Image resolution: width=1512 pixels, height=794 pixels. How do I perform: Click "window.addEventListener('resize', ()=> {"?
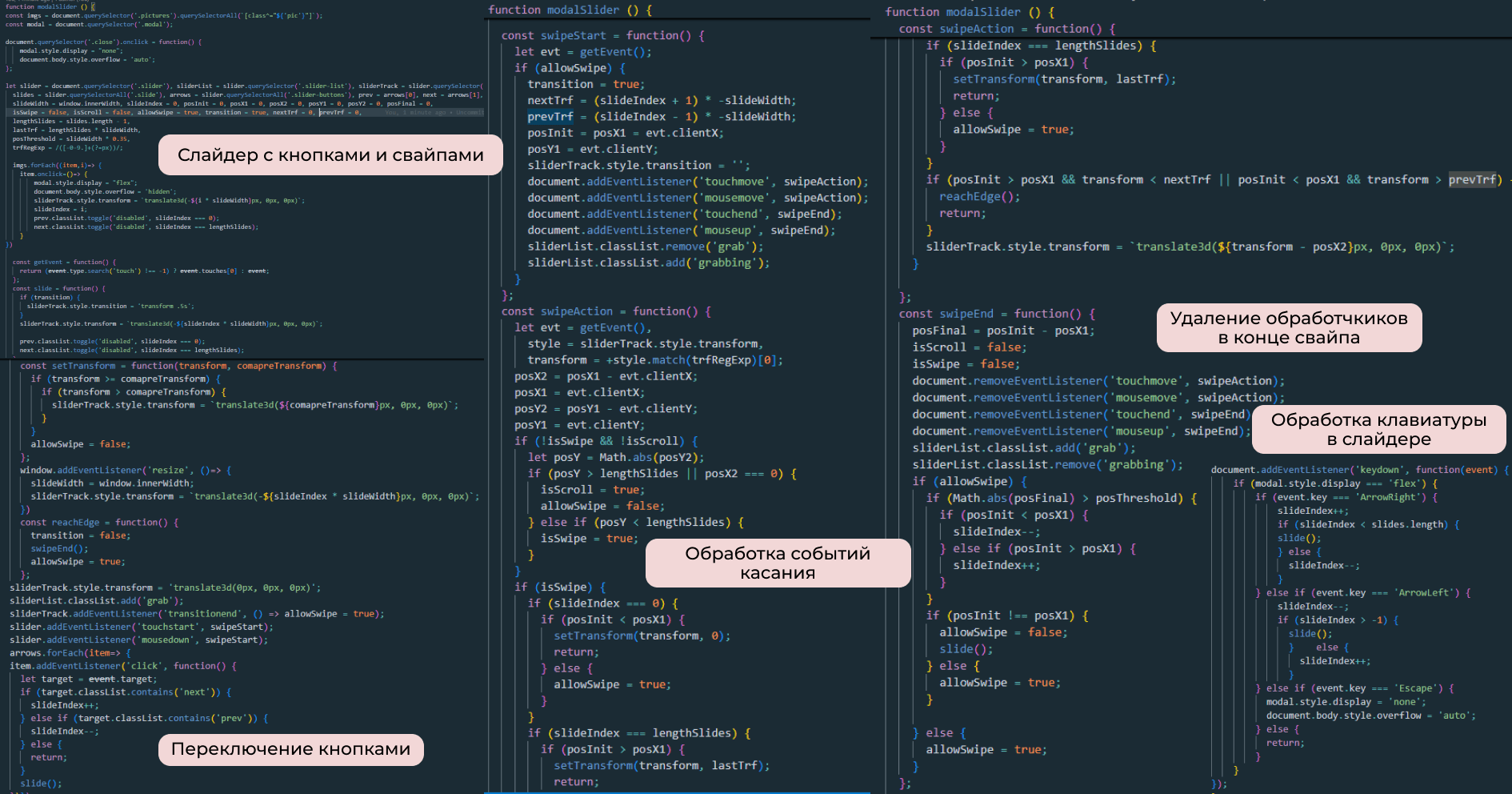(126, 470)
